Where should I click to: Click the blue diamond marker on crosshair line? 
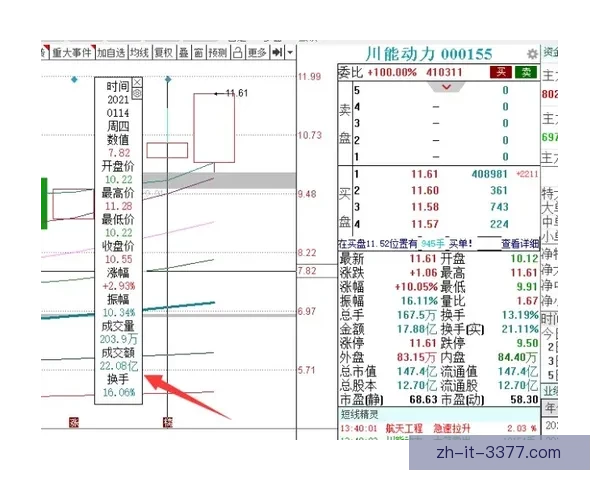168,79
